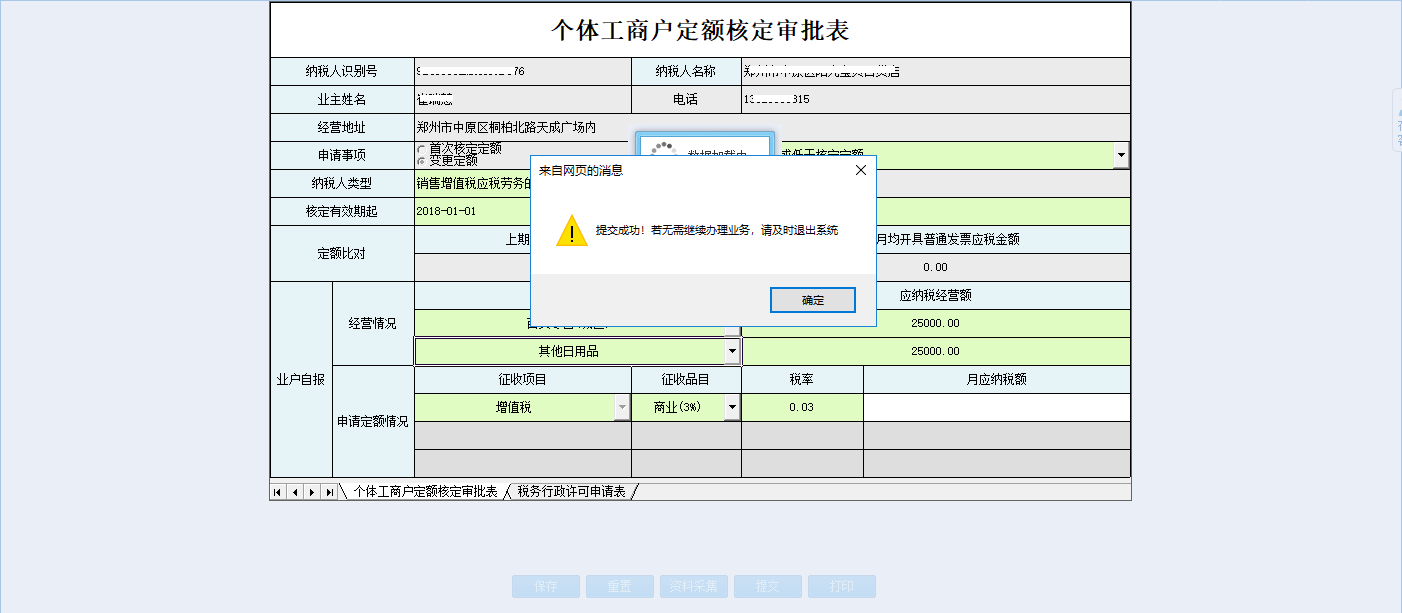
Task: Open the 其他日用品 dropdown arrow
Action: (732, 352)
